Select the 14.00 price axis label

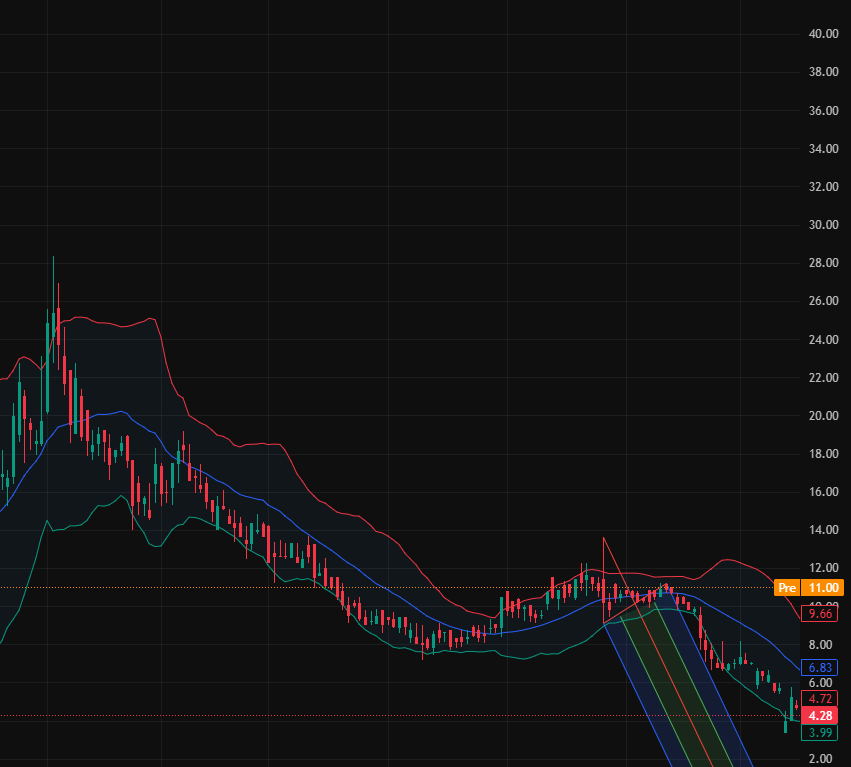coord(823,530)
